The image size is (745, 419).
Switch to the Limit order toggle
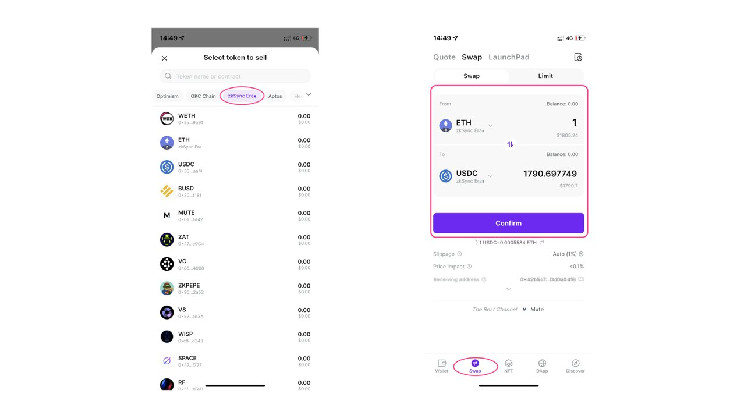545,76
